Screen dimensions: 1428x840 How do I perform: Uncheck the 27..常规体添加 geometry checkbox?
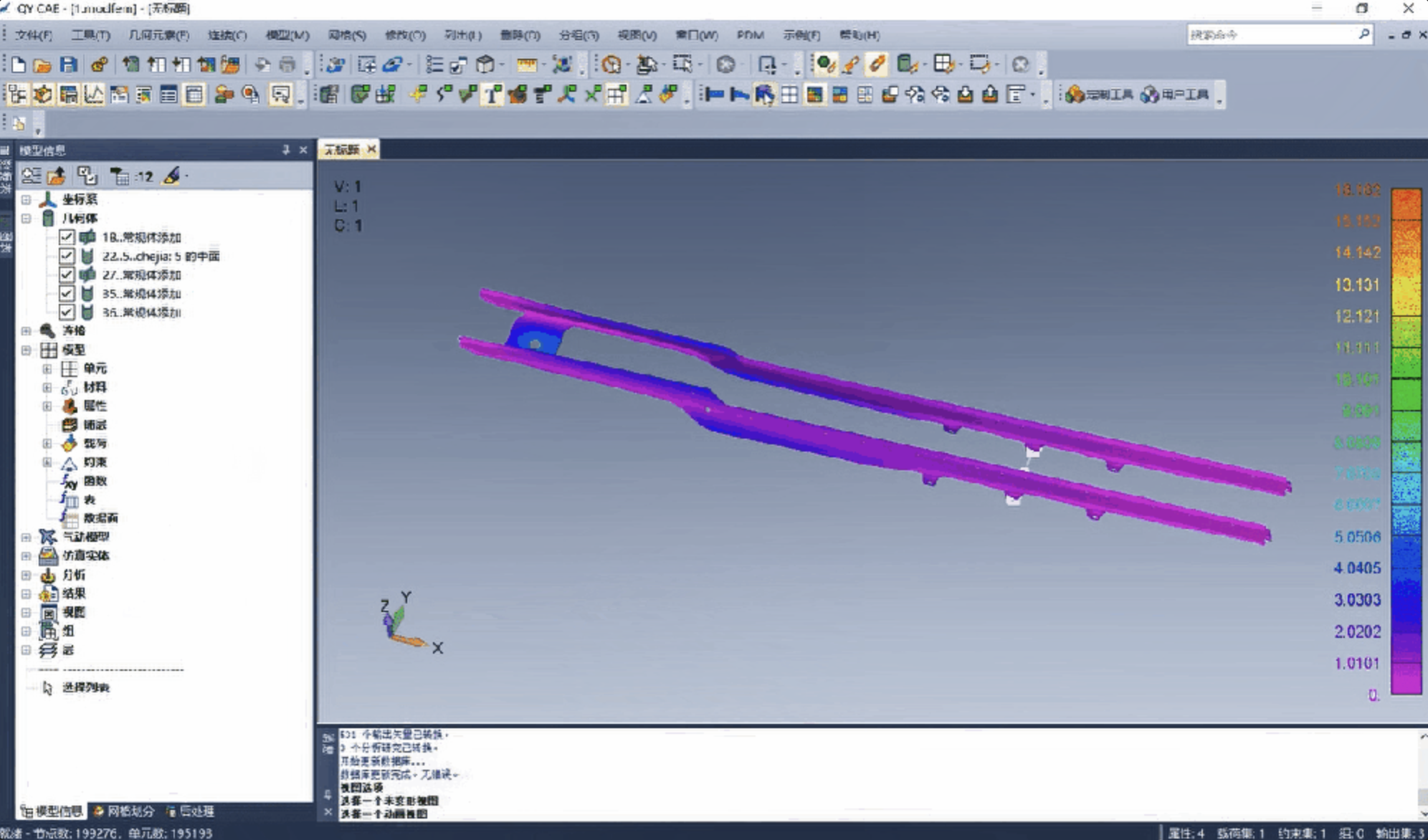point(67,275)
